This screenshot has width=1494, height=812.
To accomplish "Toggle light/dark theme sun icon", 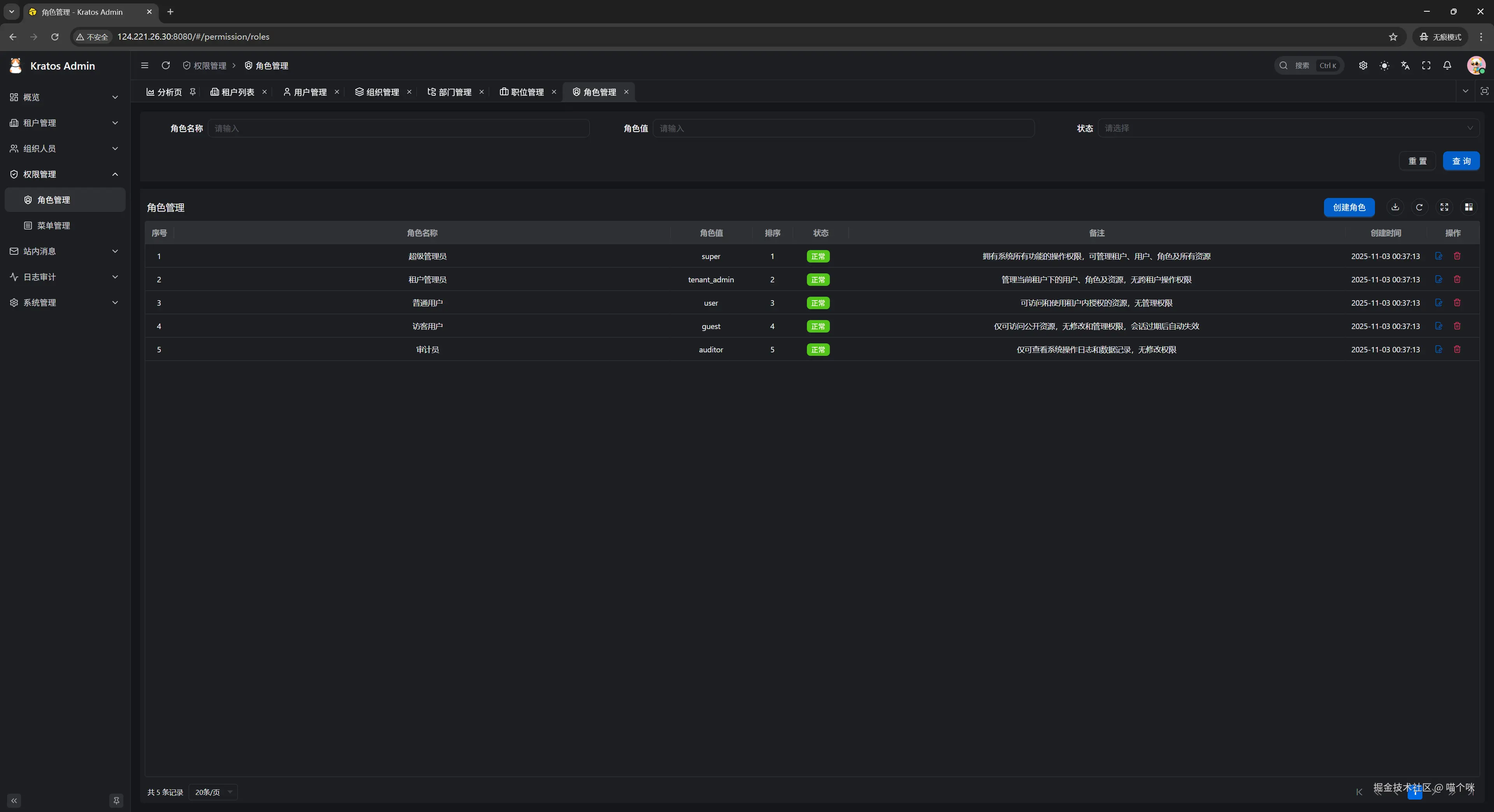I will pos(1384,65).
